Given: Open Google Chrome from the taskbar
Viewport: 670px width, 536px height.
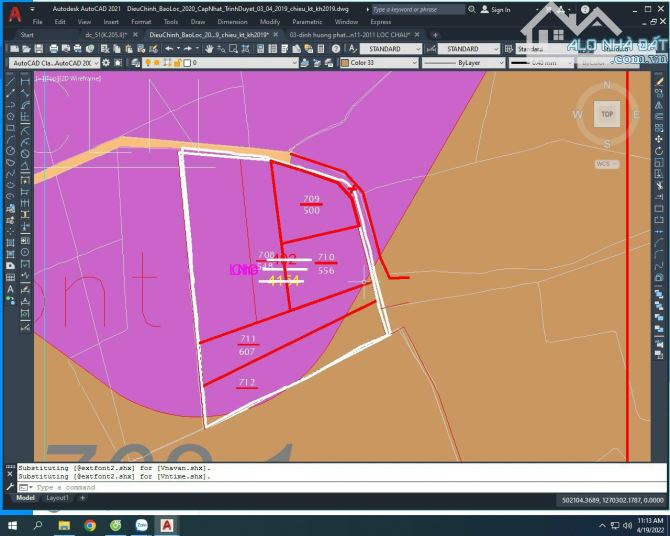Looking at the screenshot, I should pyautogui.click(x=90, y=524).
